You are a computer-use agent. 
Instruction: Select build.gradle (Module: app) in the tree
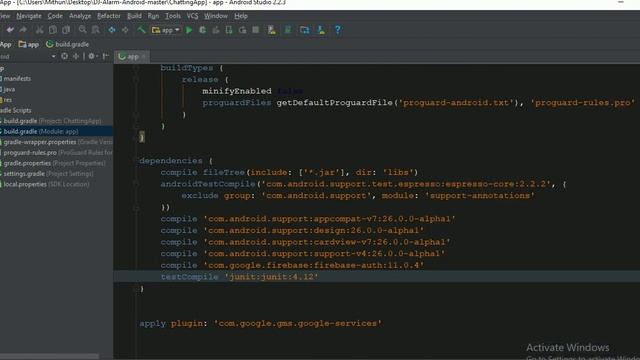tap(56, 131)
